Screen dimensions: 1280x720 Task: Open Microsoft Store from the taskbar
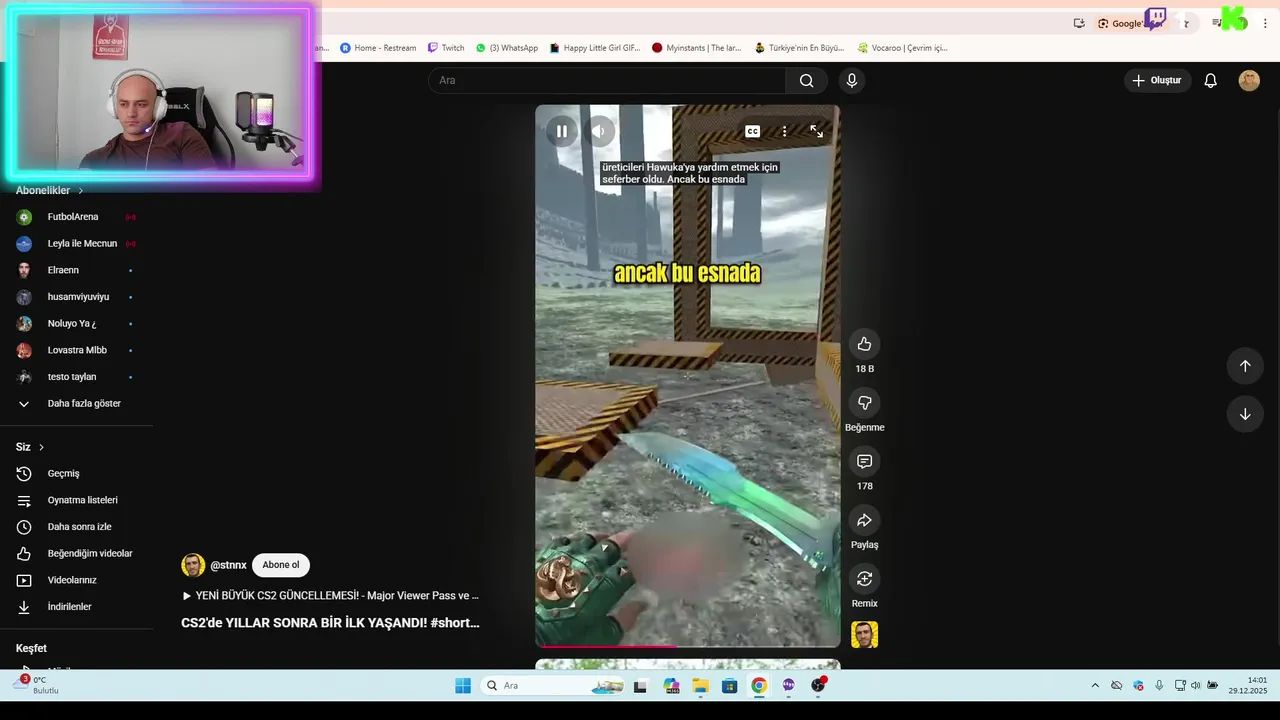coord(730,685)
